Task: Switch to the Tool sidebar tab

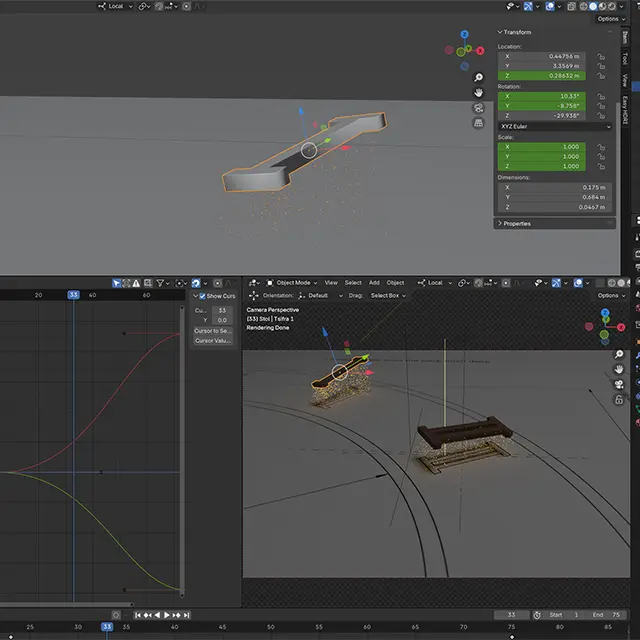Action: click(626, 57)
